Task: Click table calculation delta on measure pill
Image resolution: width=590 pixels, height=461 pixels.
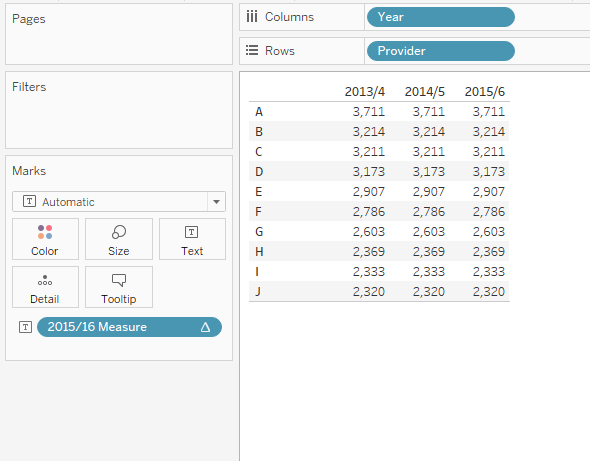Action: [205, 327]
